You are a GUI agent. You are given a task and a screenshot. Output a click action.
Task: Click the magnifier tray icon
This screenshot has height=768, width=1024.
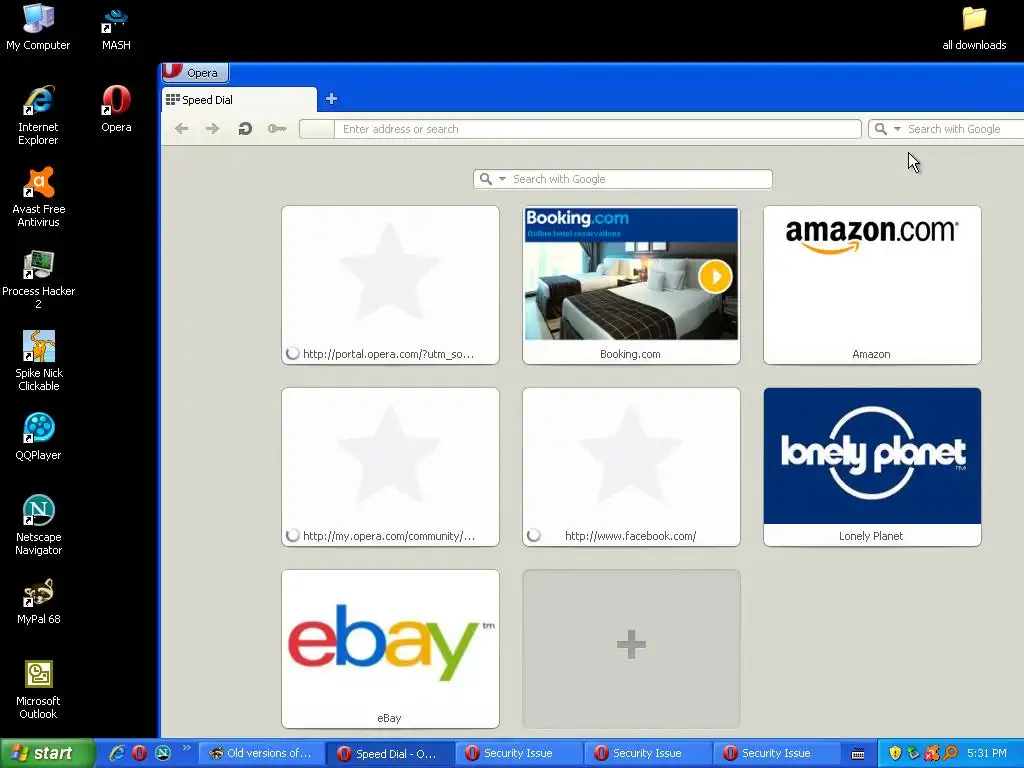pyautogui.click(x=950, y=753)
